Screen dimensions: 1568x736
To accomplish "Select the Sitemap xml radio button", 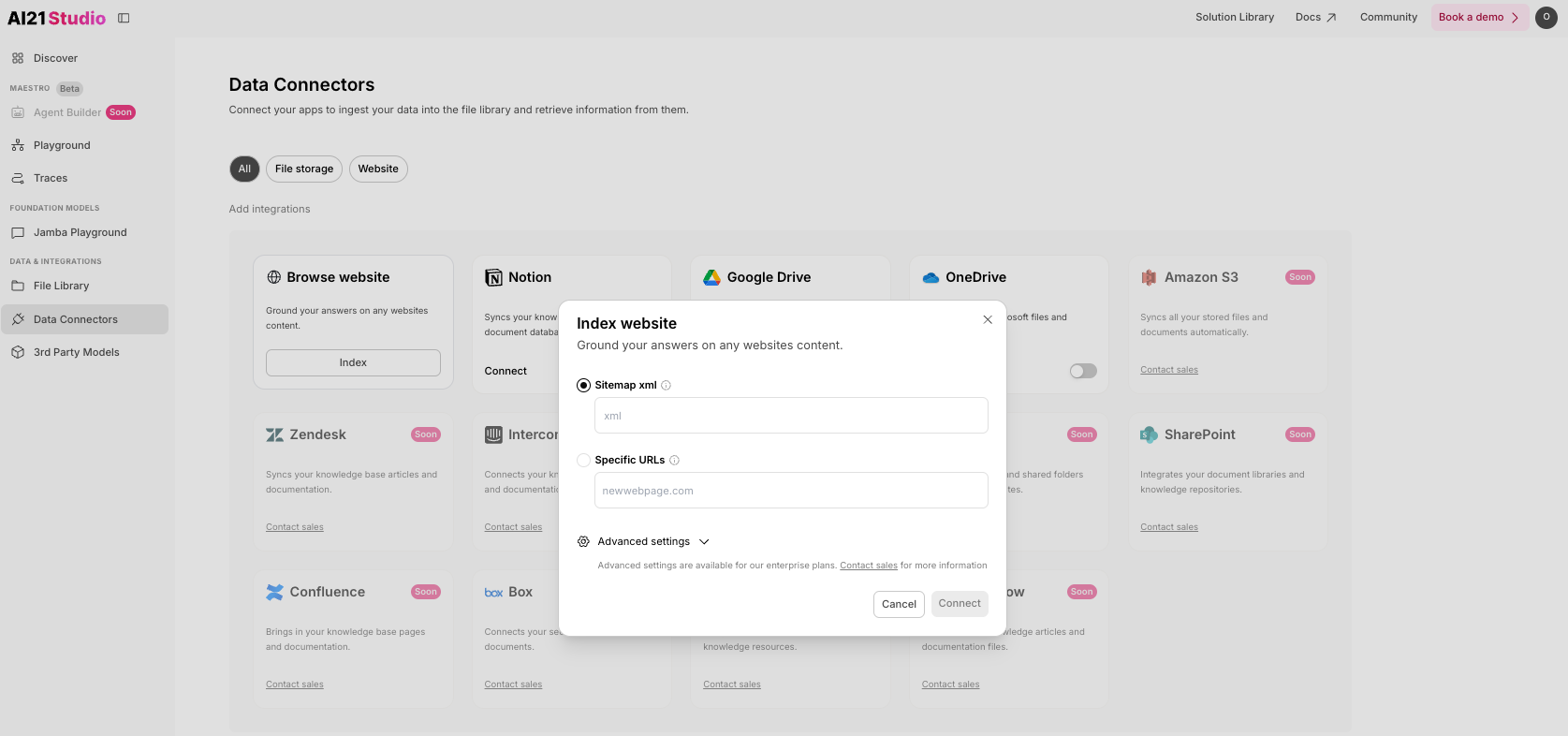I will 583,385.
